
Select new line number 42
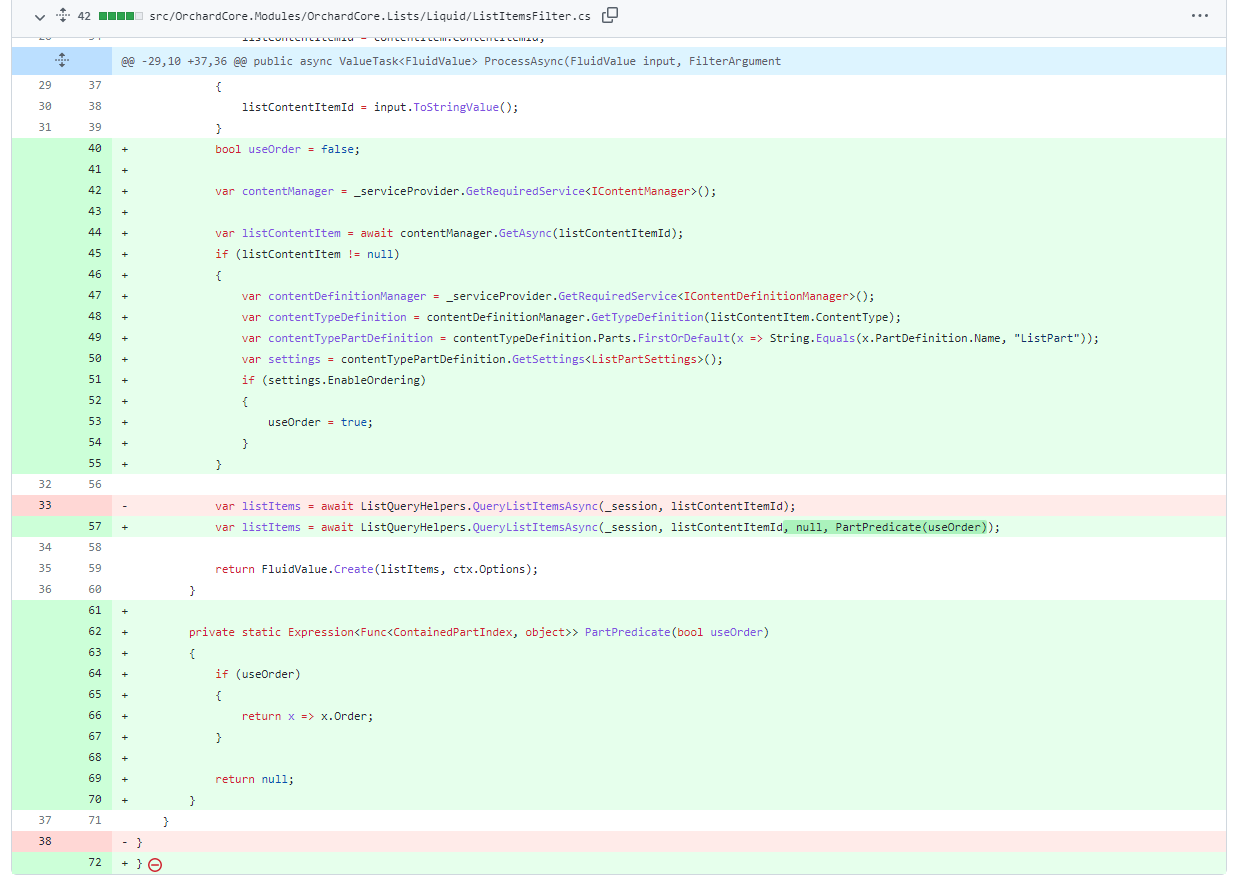point(95,191)
